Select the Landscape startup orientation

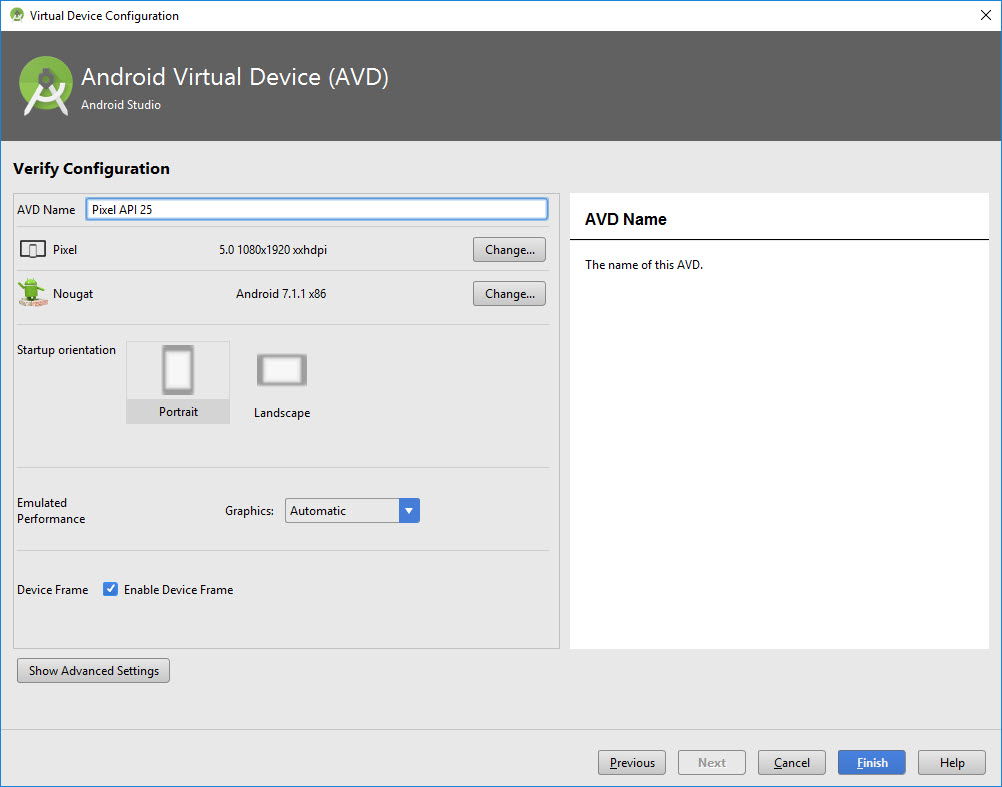point(282,382)
